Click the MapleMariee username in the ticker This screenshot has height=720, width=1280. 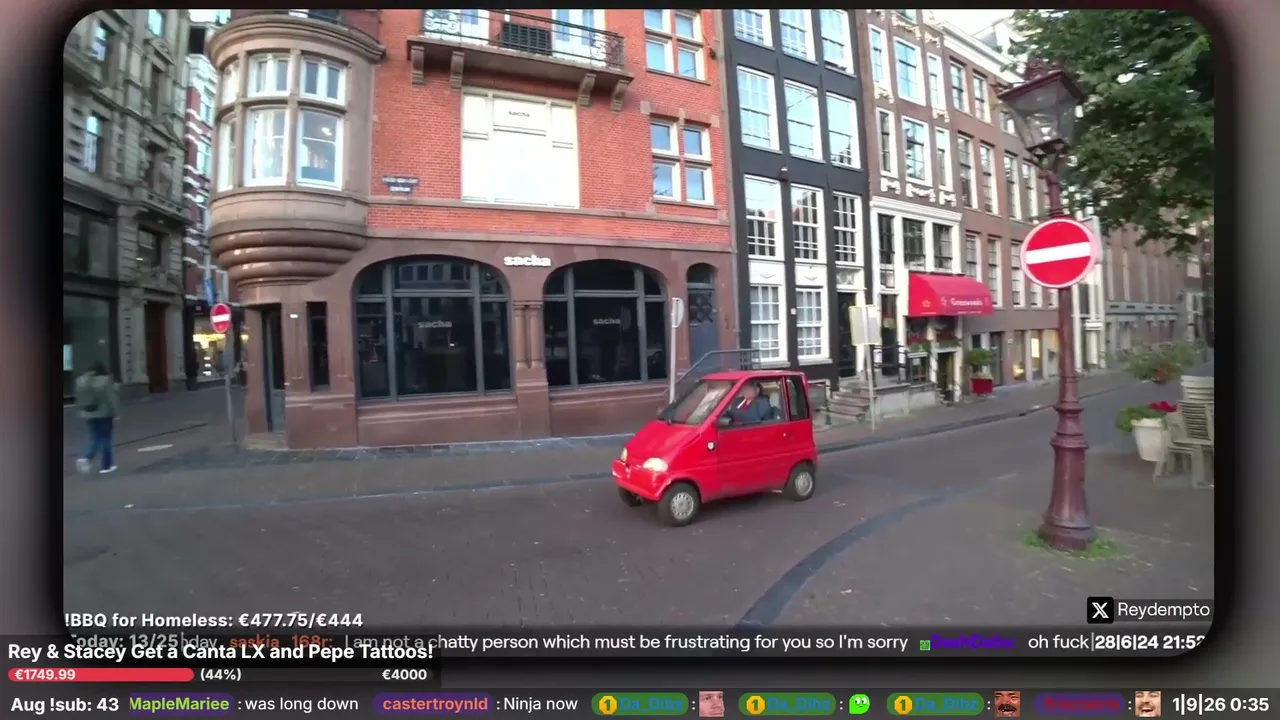pyautogui.click(x=181, y=704)
